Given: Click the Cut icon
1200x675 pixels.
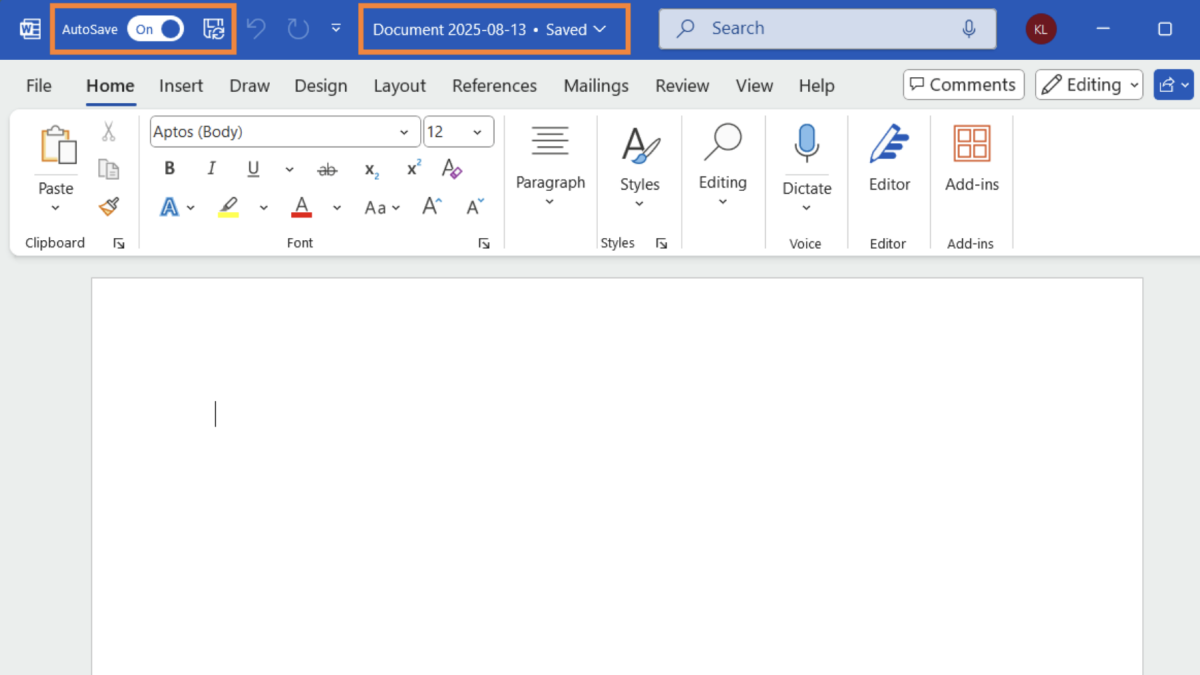Looking at the screenshot, I should [x=108, y=131].
